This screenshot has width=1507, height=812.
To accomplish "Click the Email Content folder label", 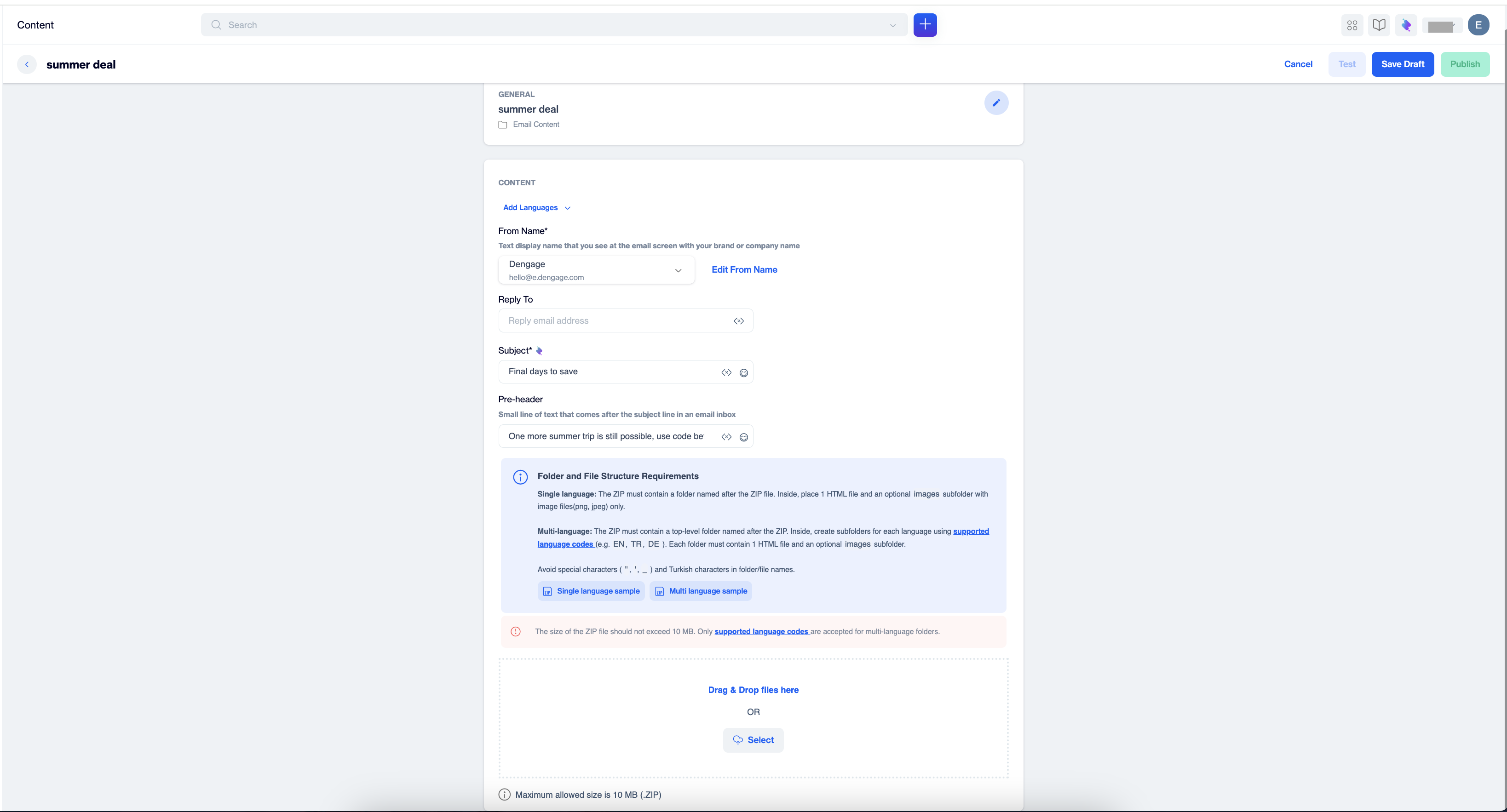I will 536,125.
